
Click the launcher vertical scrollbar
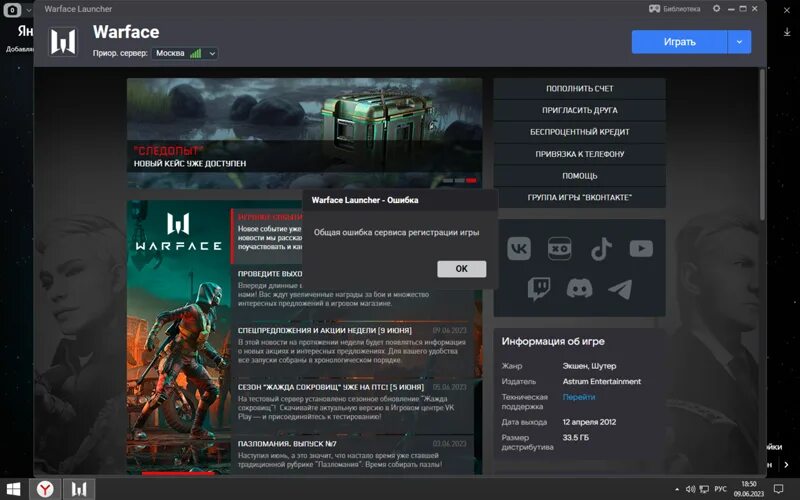coord(763,145)
